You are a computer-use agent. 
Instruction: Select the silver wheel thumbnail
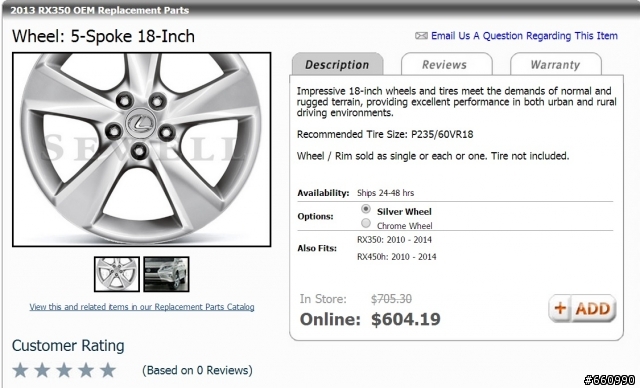coord(117,274)
